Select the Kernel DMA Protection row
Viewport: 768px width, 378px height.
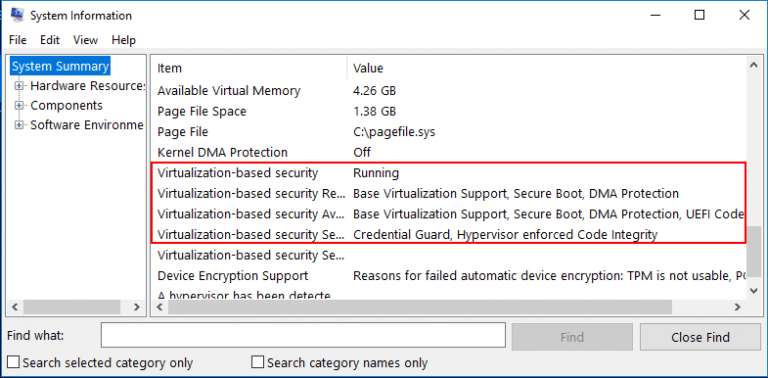point(449,152)
